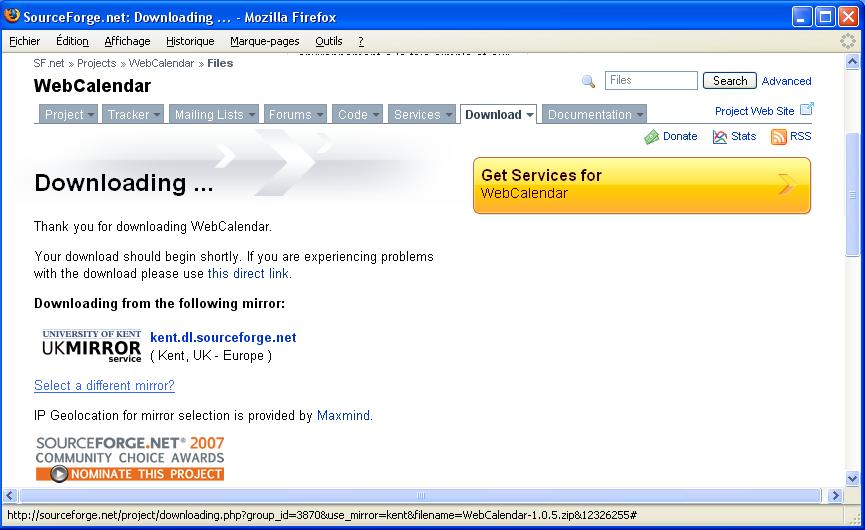Click the orange RSS feed icon
The width and height of the screenshot is (865, 530).
(778, 137)
